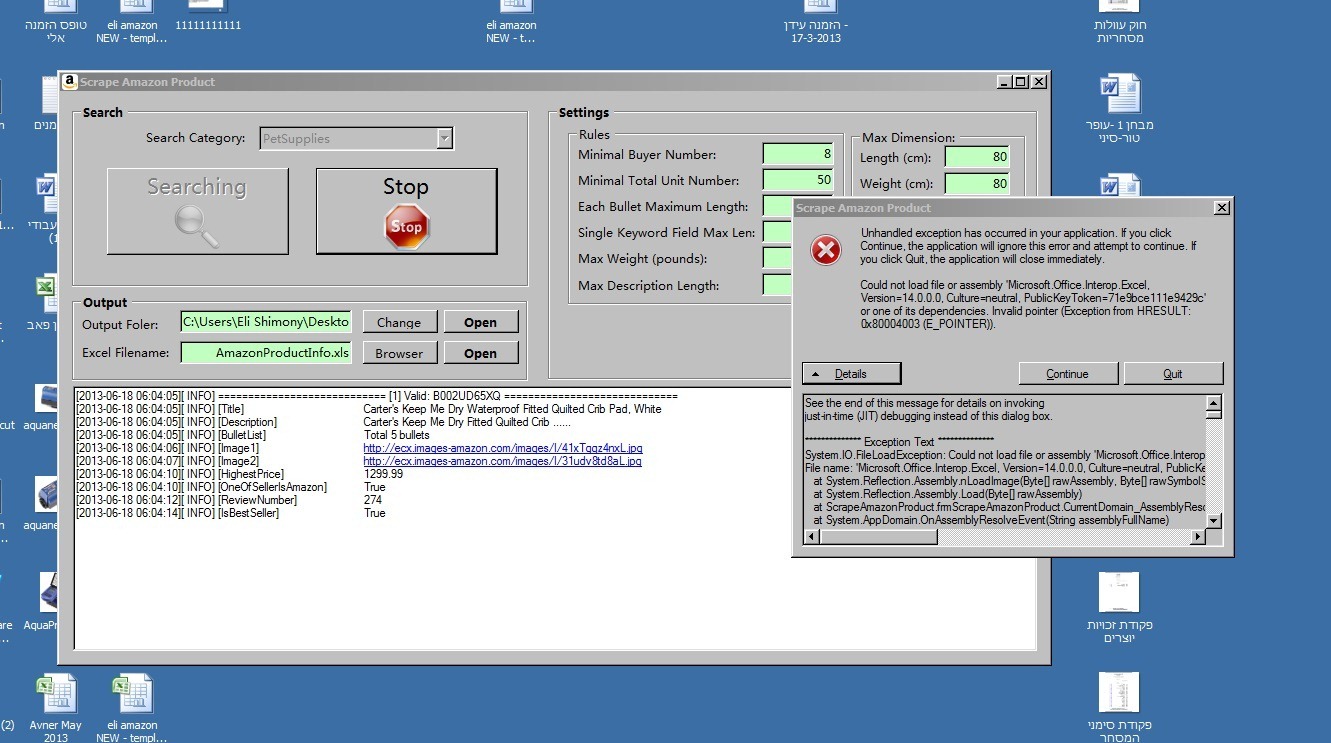
Task: Click the log value 'Total 5 bullets'
Action: pos(396,435)
